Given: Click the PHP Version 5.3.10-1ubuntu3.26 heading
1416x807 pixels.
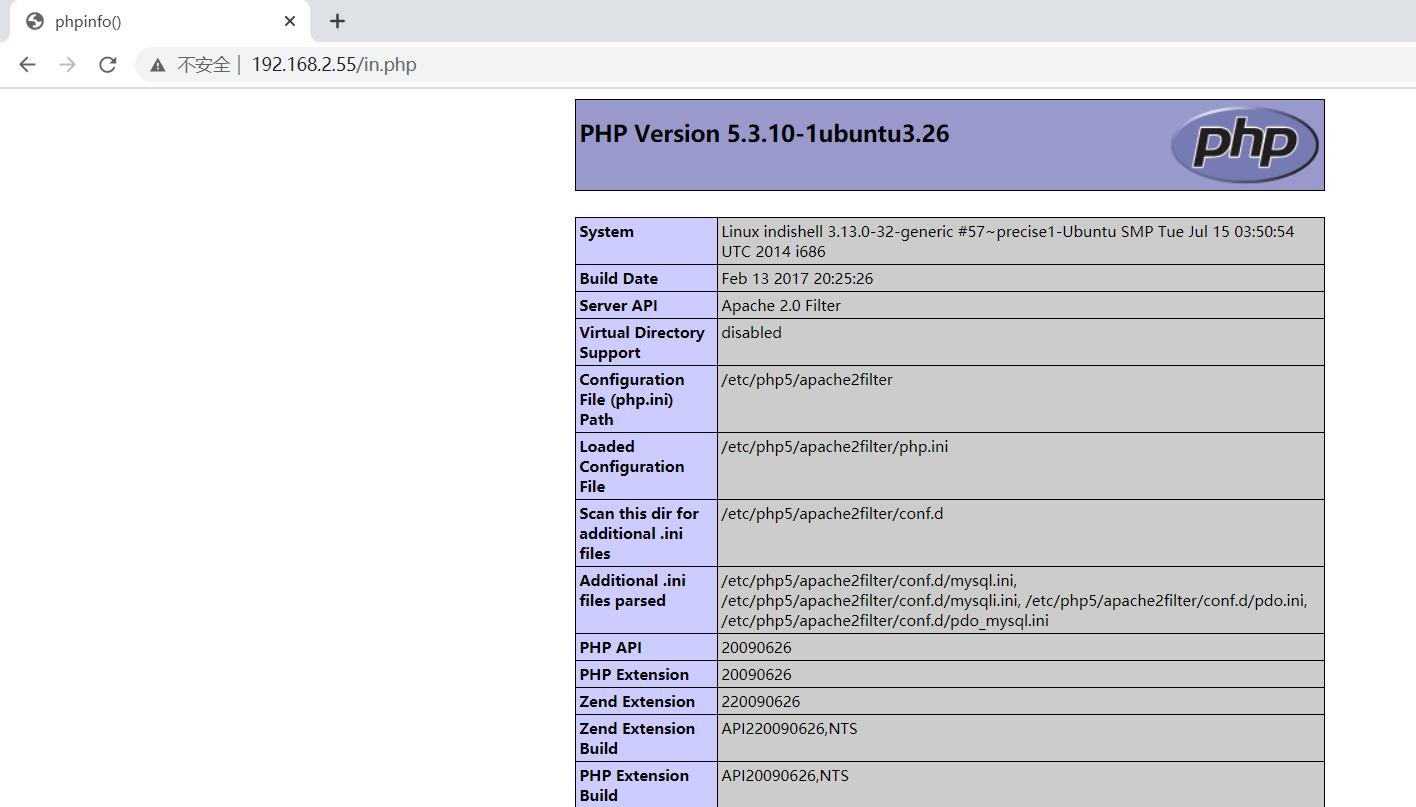Looking at the screenshot, I should [764, 134].
